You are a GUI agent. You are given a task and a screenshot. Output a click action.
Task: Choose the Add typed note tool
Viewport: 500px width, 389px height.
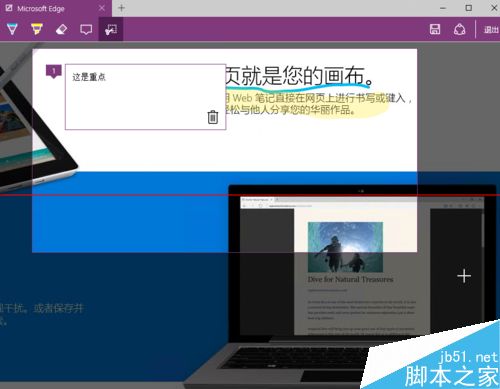coord(86,29)
